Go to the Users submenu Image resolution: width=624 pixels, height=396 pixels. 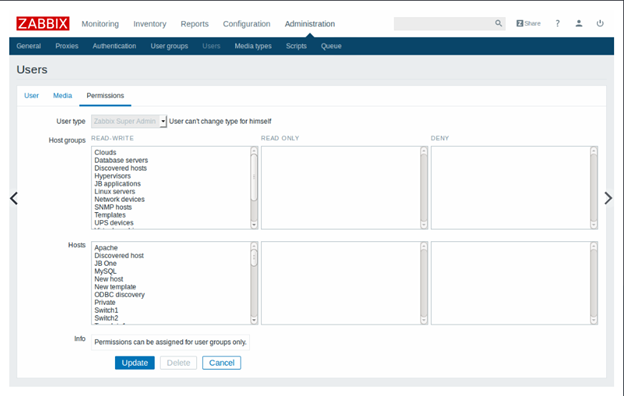tap(211, 46)
